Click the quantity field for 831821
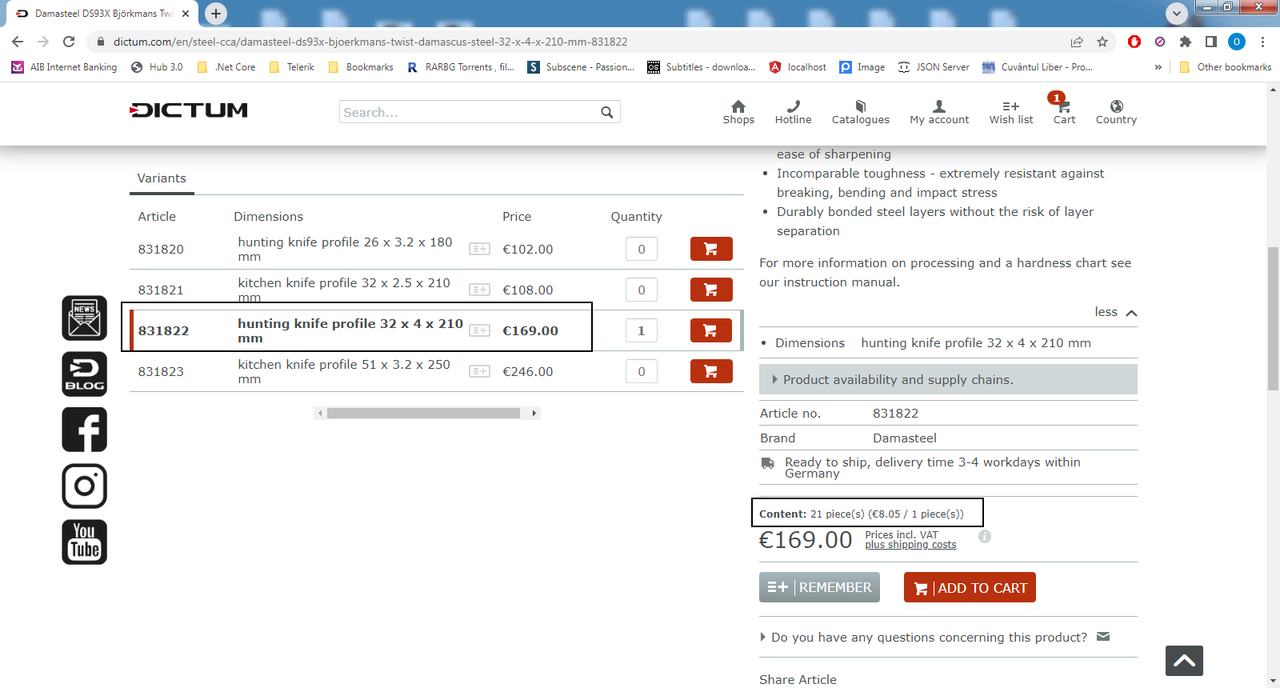Viewport: 1280px width, 688px height. [x=641, y=290]
